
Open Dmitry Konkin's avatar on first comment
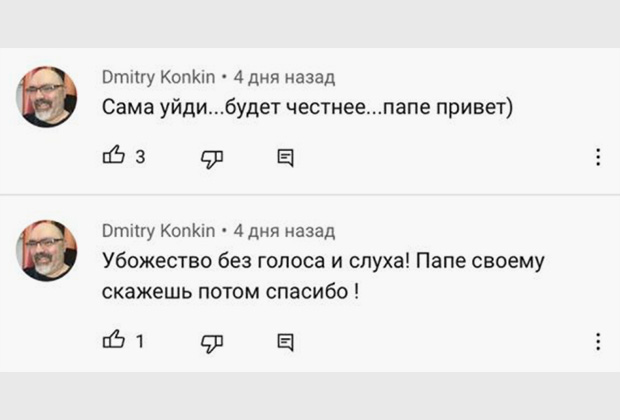point(47,96)
